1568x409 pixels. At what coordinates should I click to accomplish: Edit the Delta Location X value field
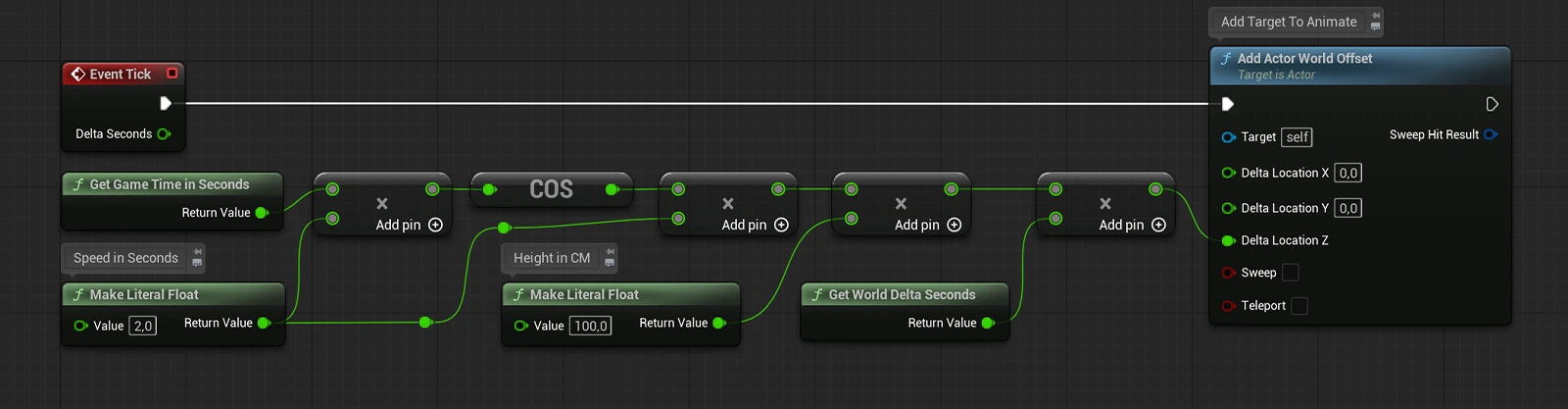click(x=1348, y=173)
